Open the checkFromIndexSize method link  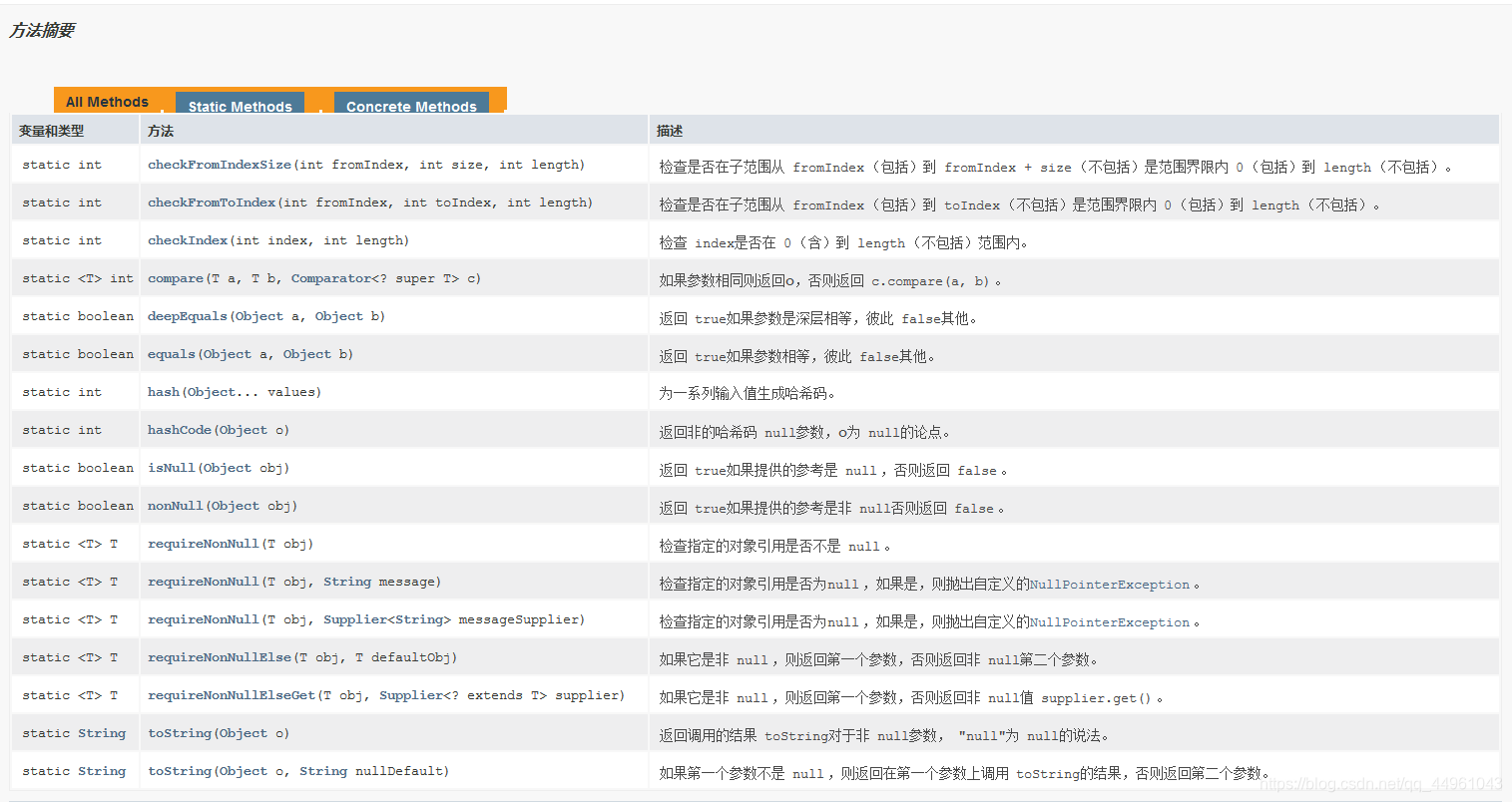[x=220, y=165]
